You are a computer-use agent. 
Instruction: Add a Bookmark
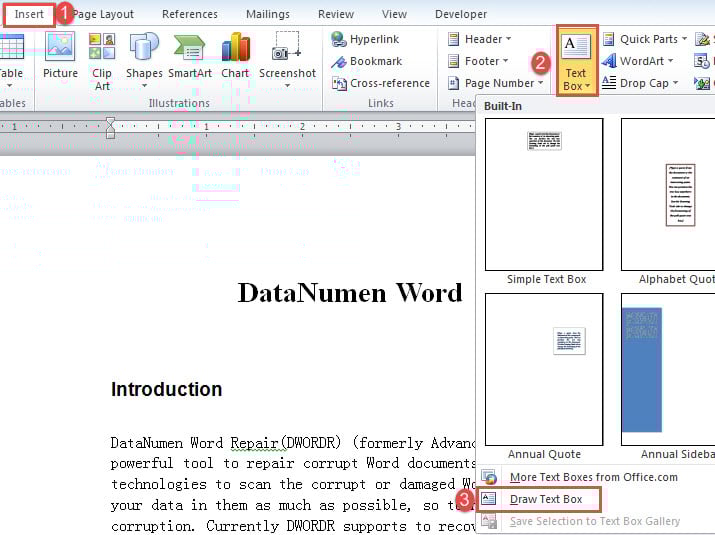(366, 61)
